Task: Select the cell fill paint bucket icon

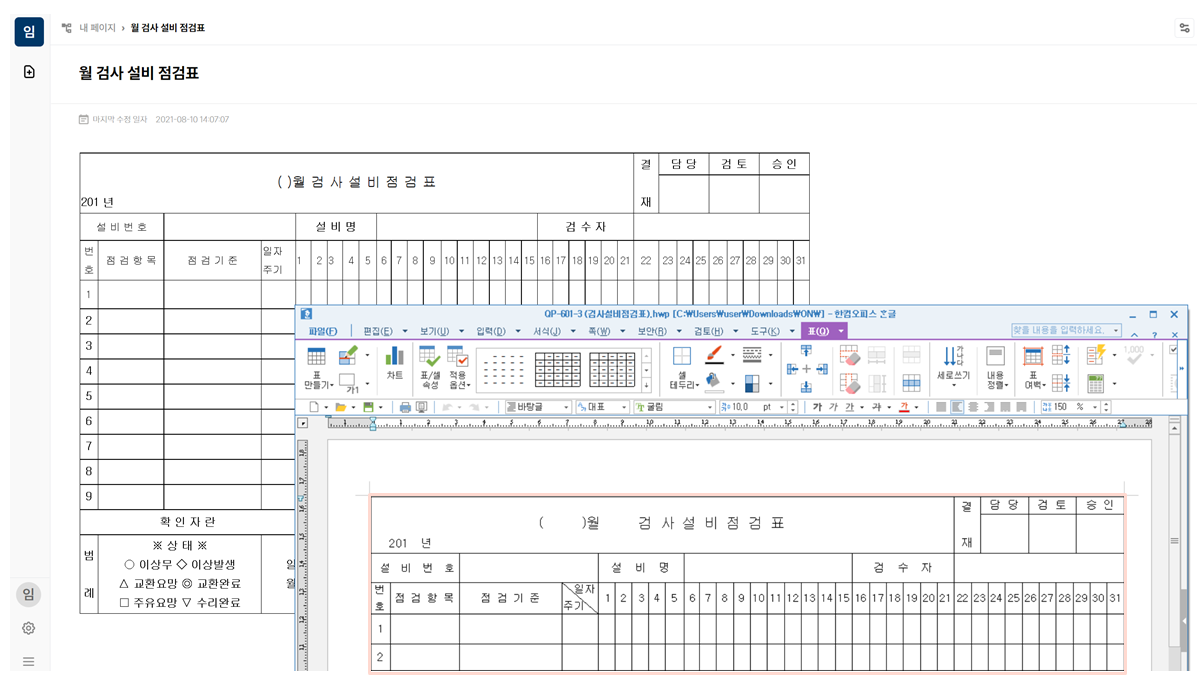Action: point(713,382)
